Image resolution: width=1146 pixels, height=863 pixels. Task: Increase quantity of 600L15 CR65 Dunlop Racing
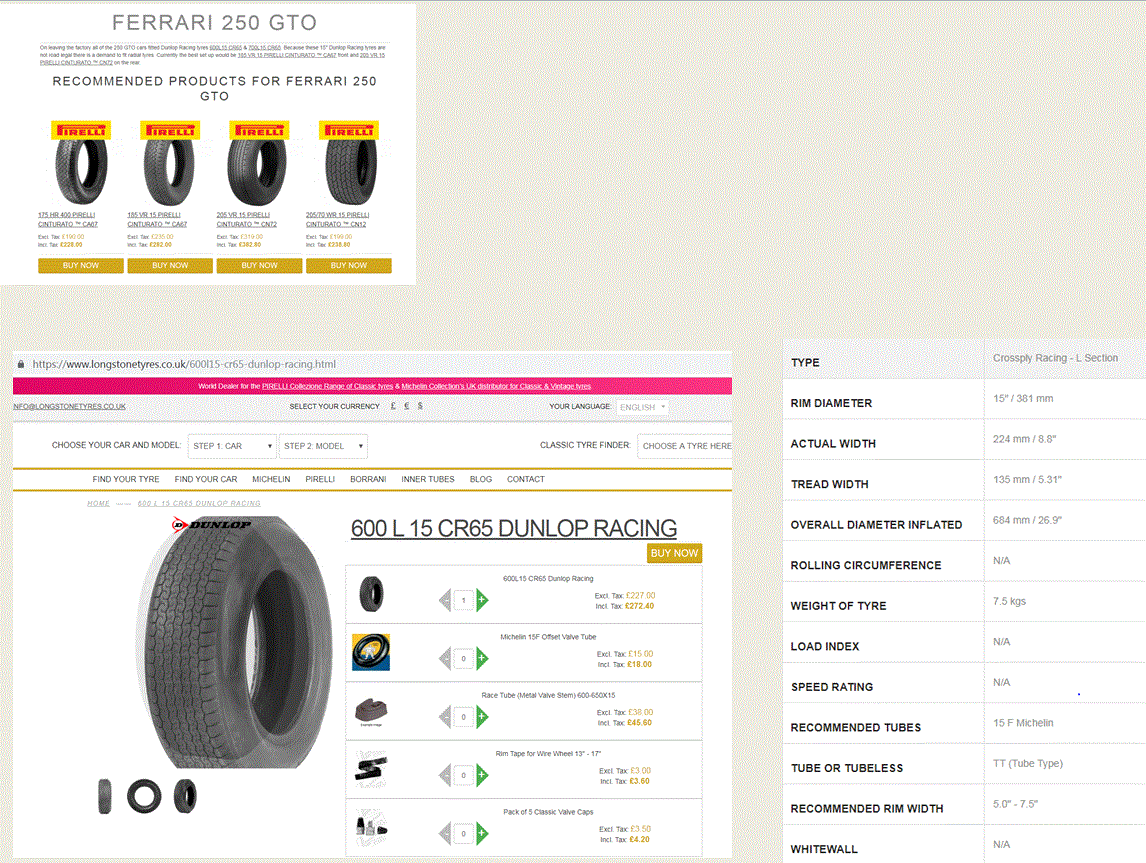(x=482, y=600)
